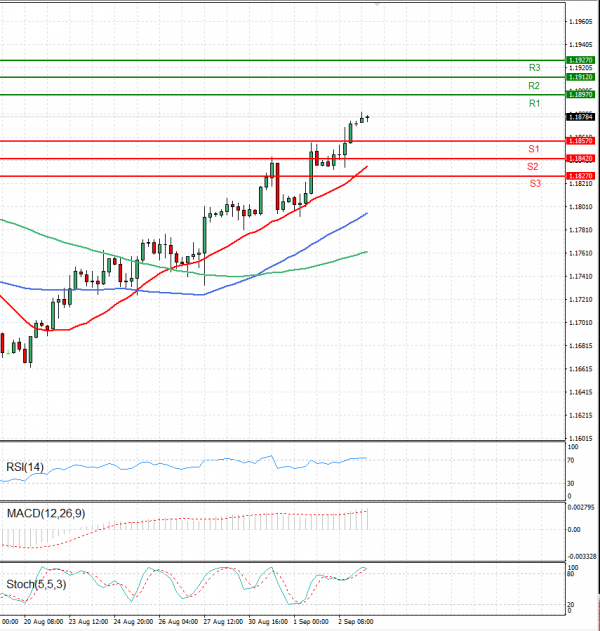
Task: Click the current price tag 1.18784
Action: point(580,117)
